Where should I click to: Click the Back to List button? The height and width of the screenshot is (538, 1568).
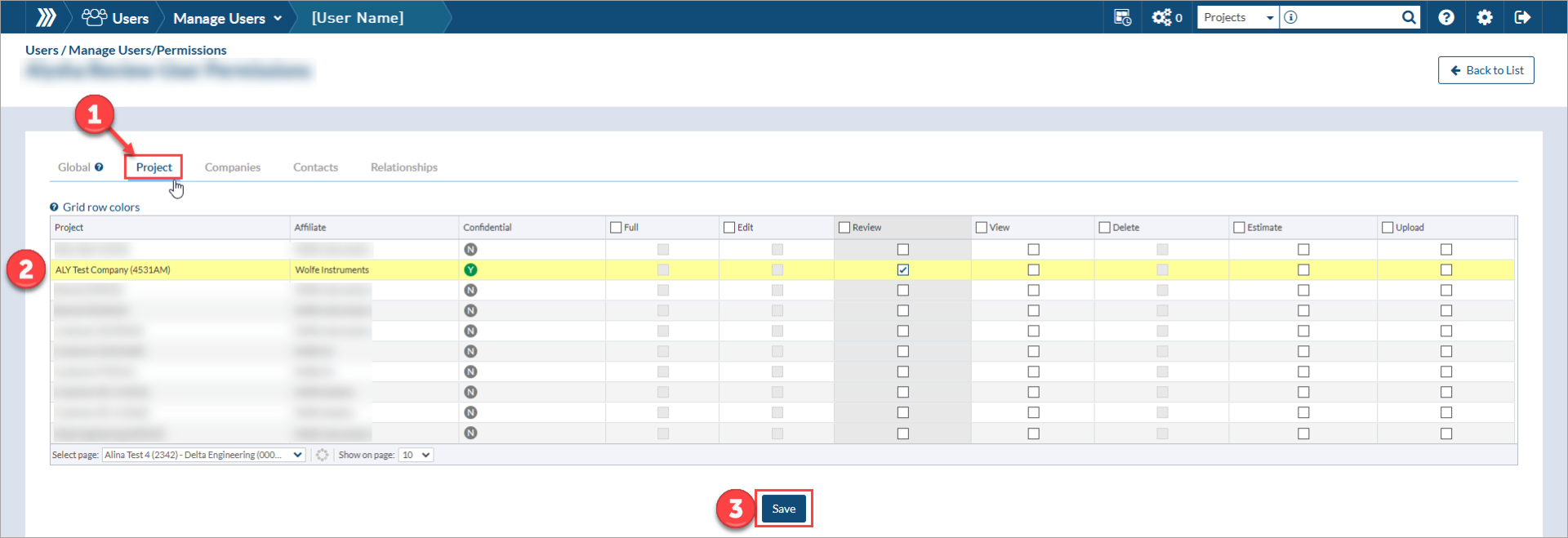pos(1486,70)
